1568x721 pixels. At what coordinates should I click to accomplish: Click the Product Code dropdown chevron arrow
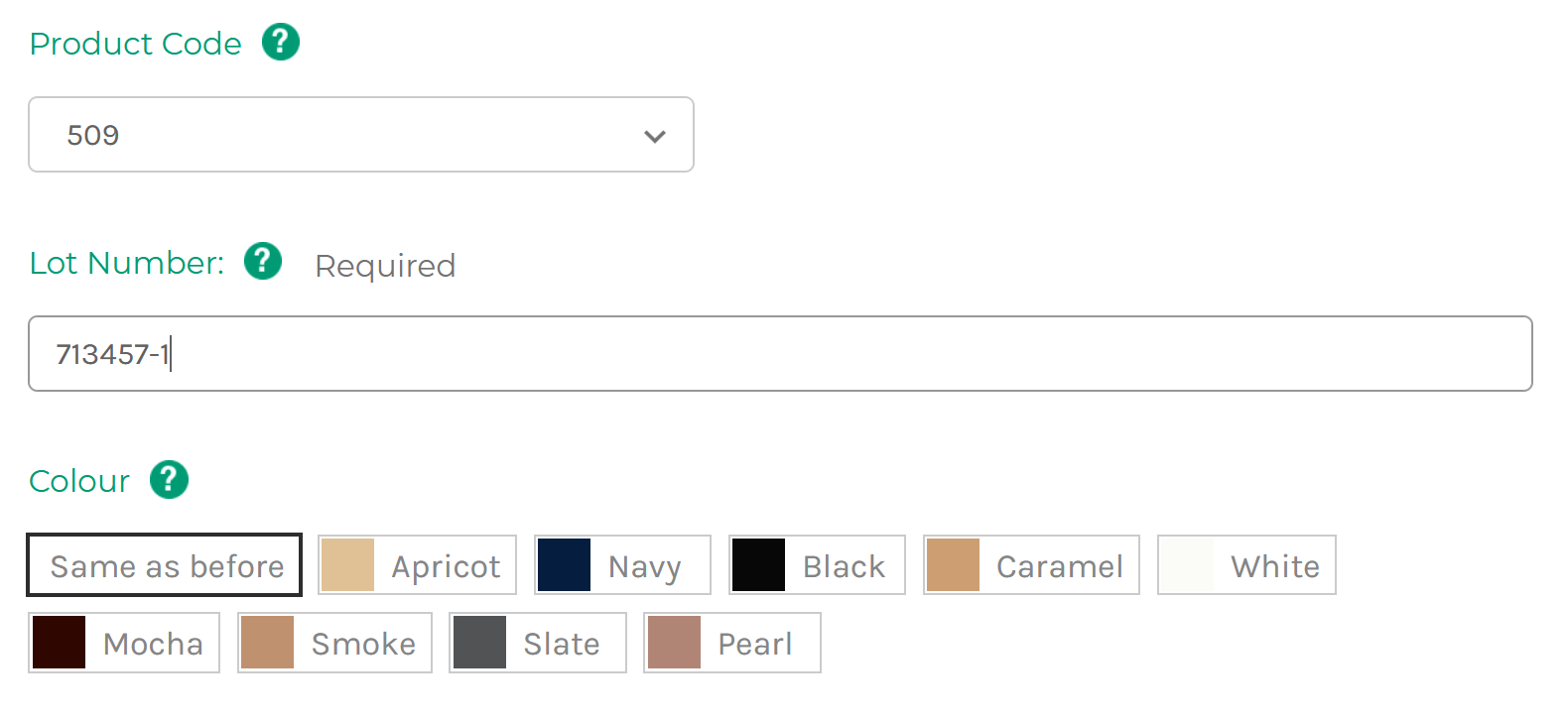[x=655, y=136]
